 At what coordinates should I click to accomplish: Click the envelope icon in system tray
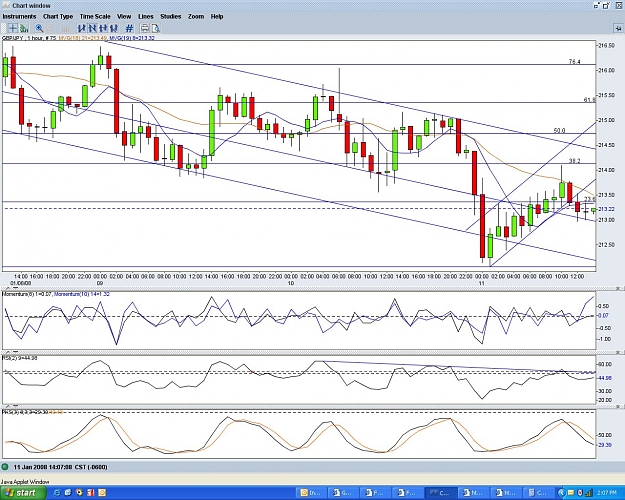[x=571, y=493]
